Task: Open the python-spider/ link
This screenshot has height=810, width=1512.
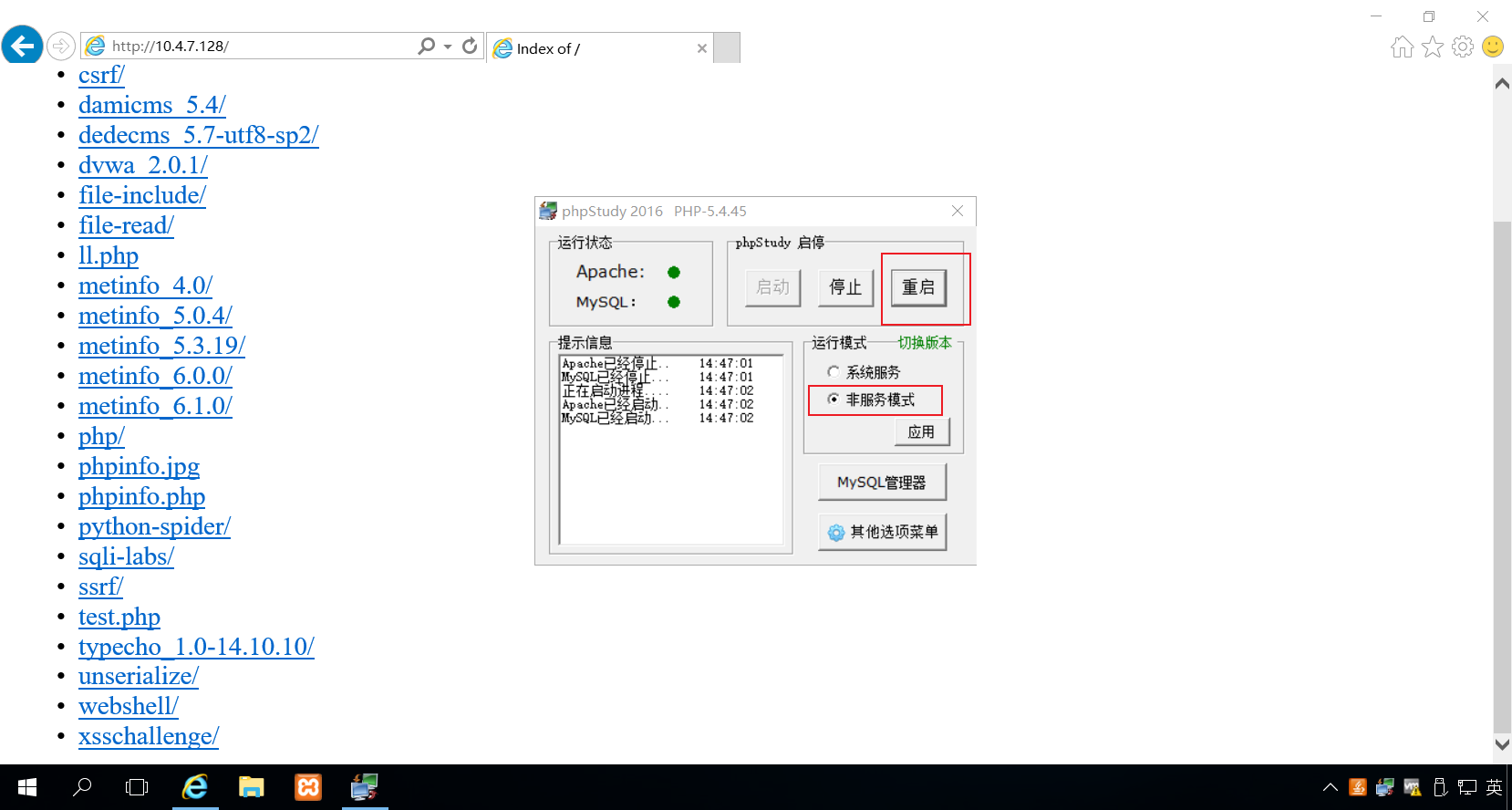Action: click(x=154, y=526)
